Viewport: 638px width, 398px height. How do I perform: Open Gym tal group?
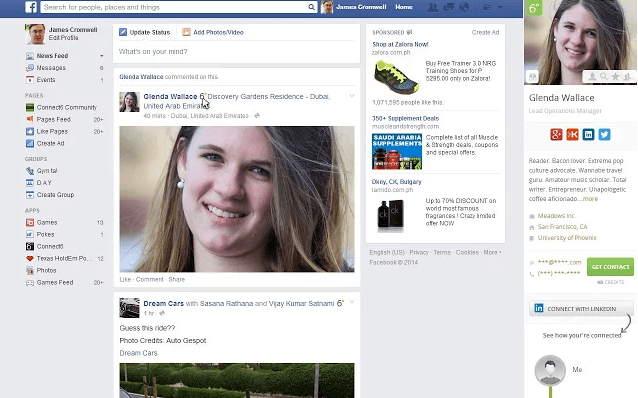click(46, 171)
